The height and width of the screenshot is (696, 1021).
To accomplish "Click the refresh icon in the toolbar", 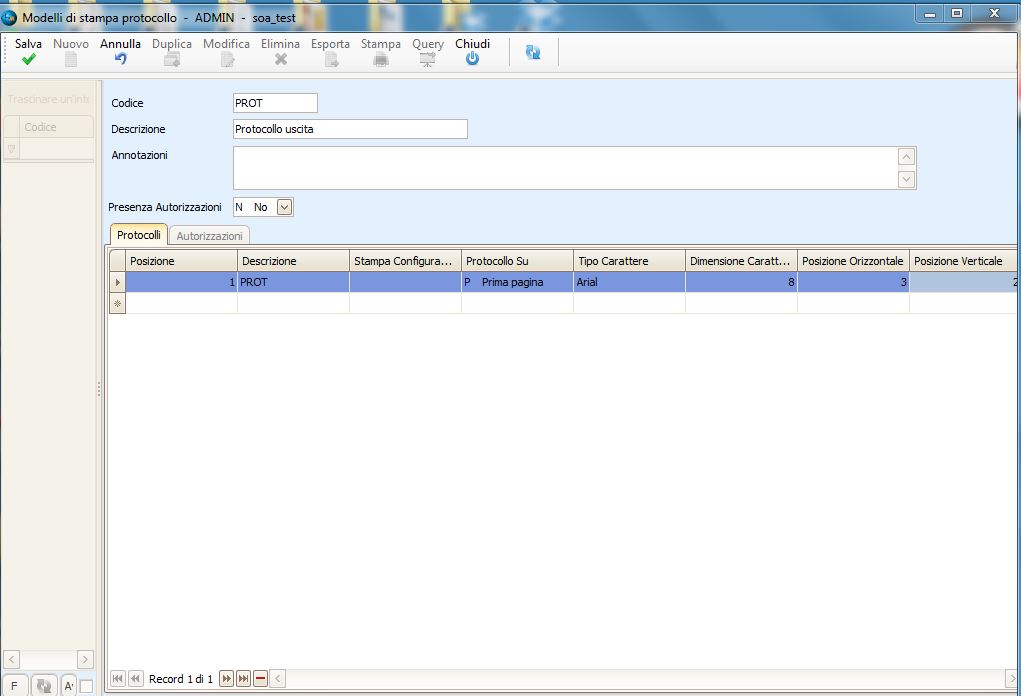I will coord(533,53).
